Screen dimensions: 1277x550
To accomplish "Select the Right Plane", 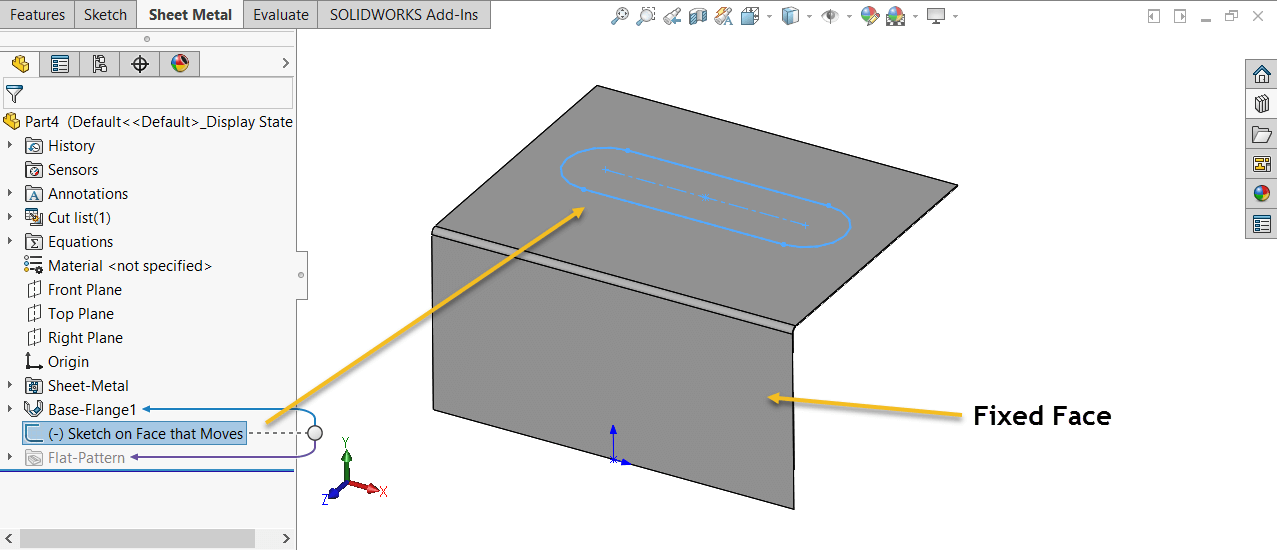I will click(x=73, y=338).
